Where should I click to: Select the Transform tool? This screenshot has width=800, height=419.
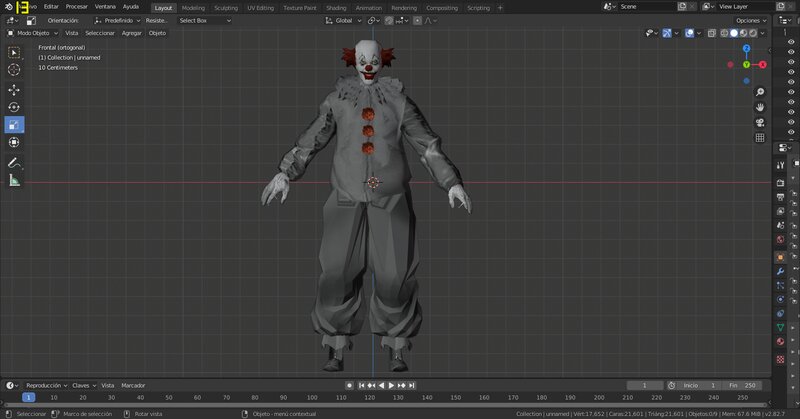pyautogui.click(x=14, y=142)
